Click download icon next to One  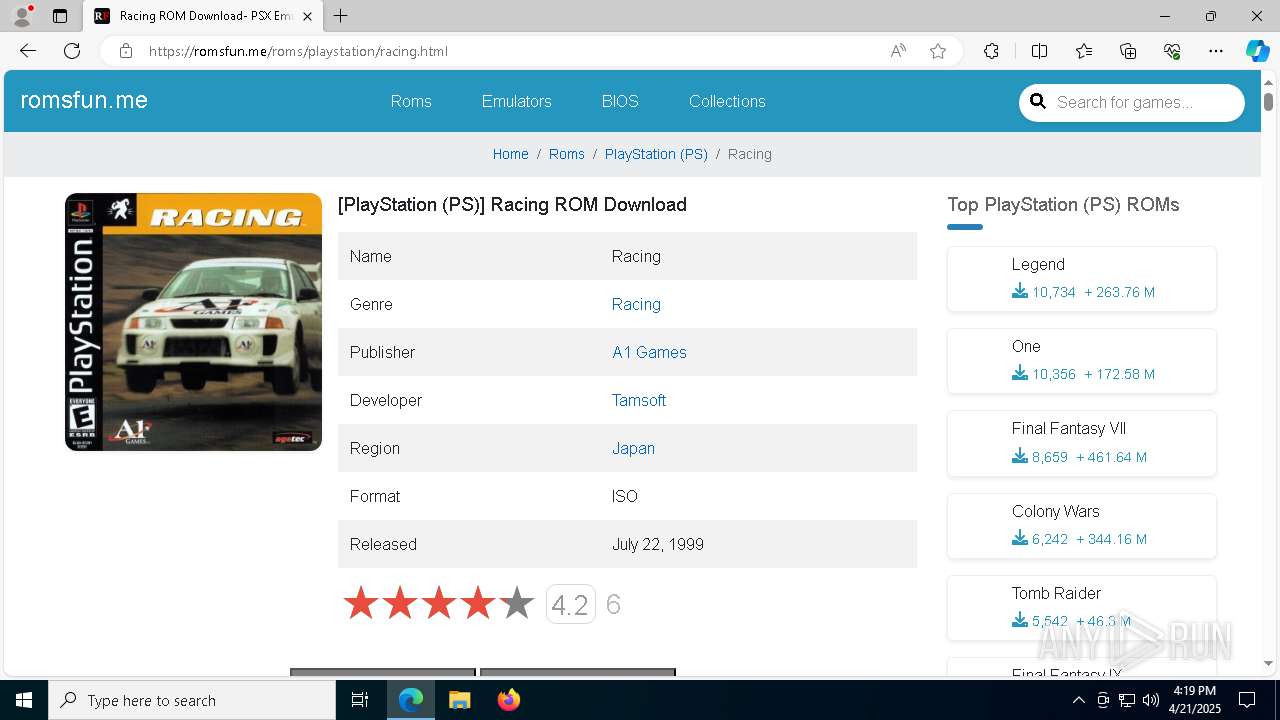click(x=1020, y=373)
